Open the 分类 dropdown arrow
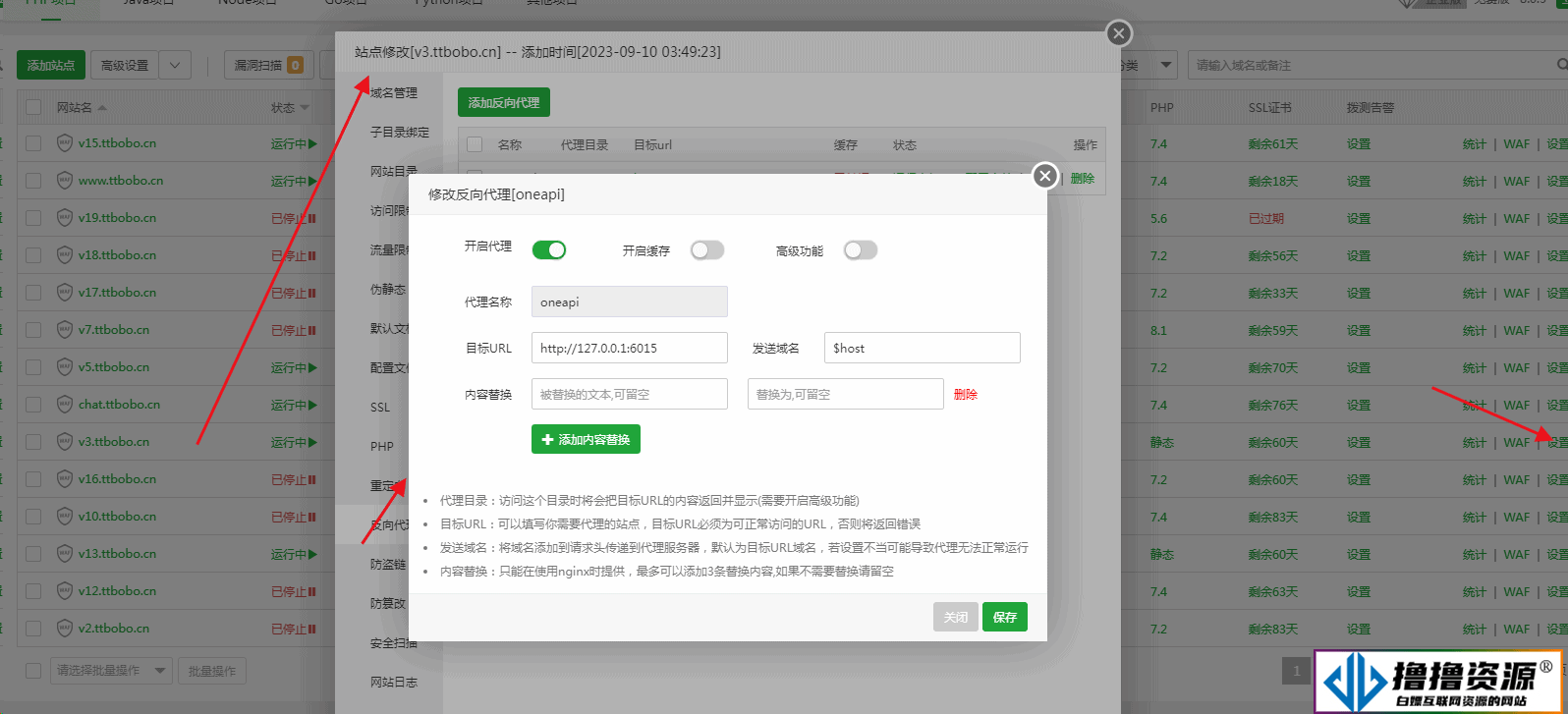Viewport: 1568px width, 714px height. (1166, 65)
